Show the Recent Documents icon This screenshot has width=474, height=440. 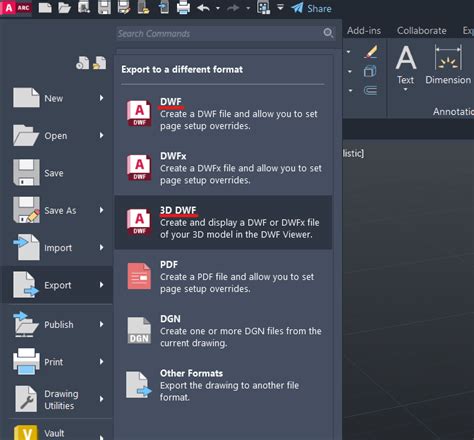(82, 63)
